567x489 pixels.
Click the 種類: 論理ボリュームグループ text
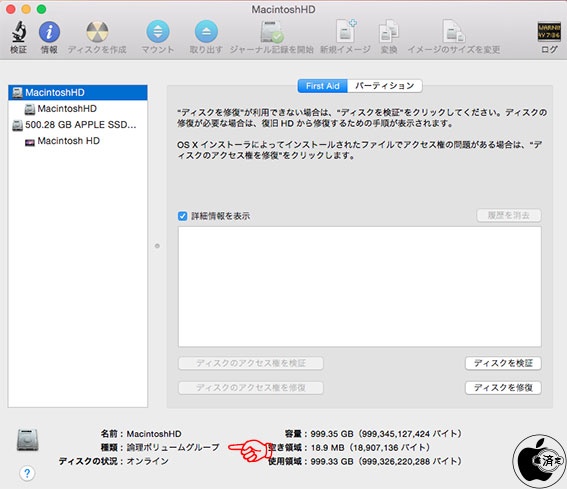160,447
